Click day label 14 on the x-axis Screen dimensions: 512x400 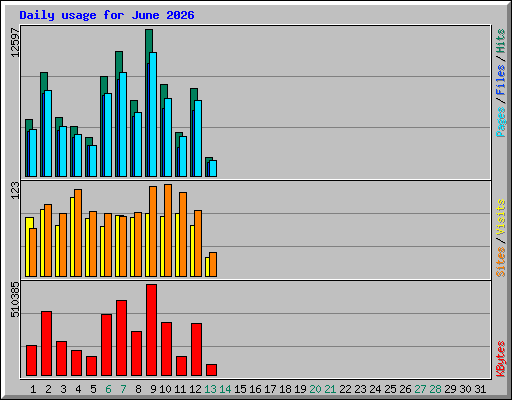point(225,389)
